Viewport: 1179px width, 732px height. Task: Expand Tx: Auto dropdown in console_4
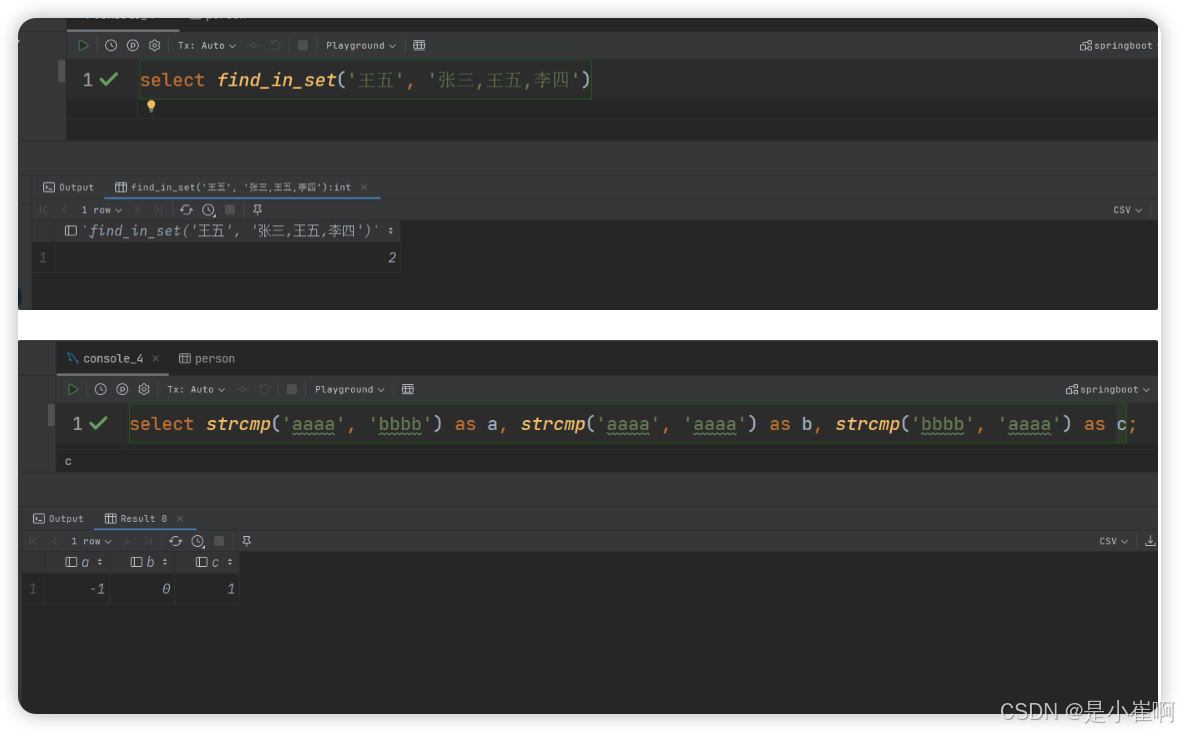click(196, 389)
